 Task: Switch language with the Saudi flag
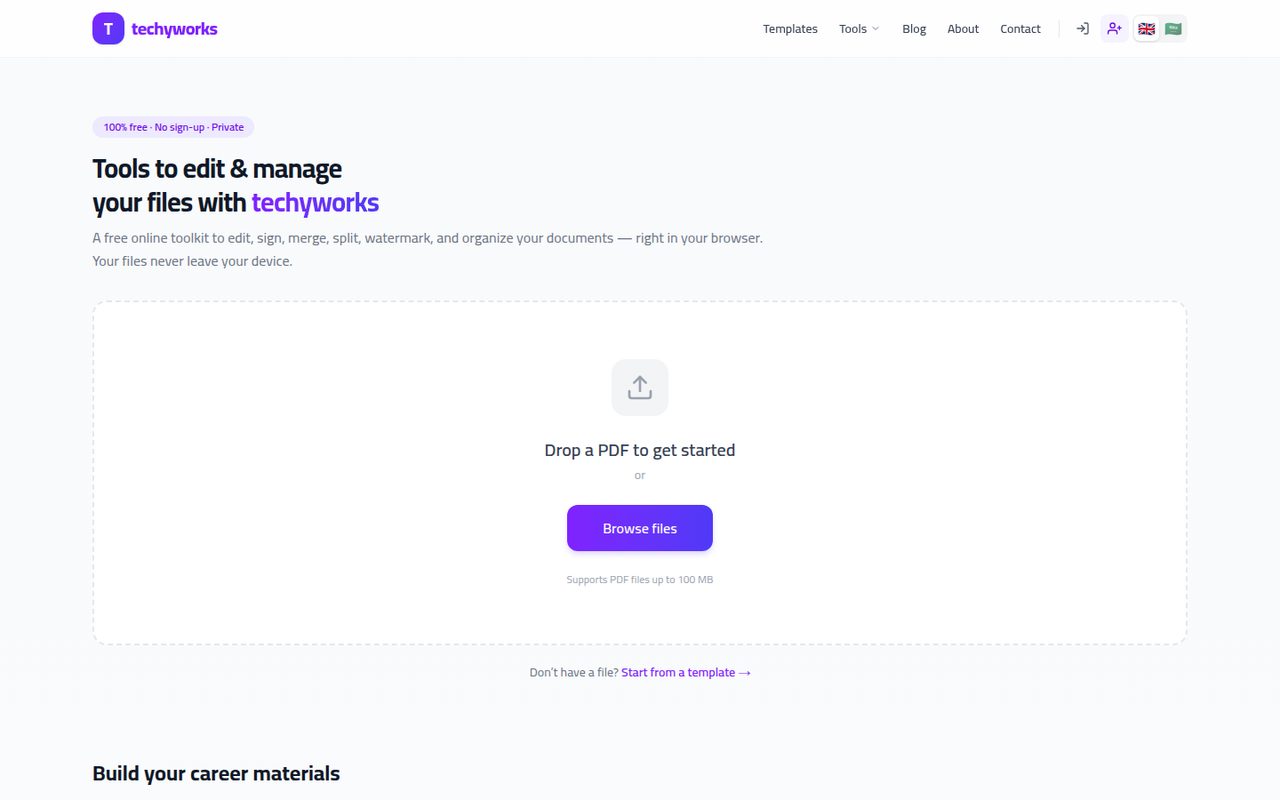(1173, 29)
